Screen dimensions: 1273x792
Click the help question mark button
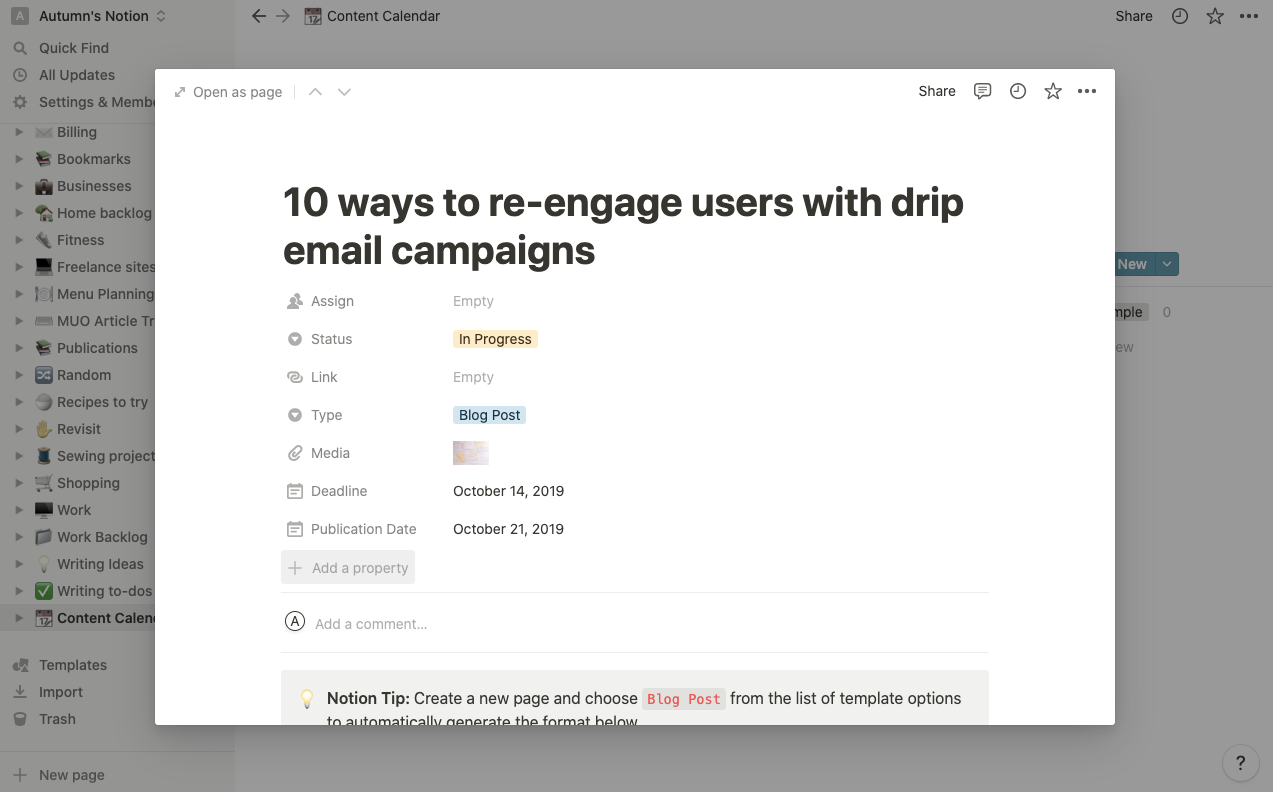tap(1241, 763)
